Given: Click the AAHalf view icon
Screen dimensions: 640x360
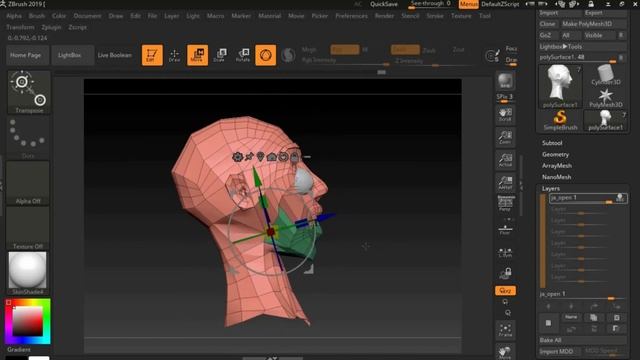Looking at the screenshot, I should click(505, 182).
